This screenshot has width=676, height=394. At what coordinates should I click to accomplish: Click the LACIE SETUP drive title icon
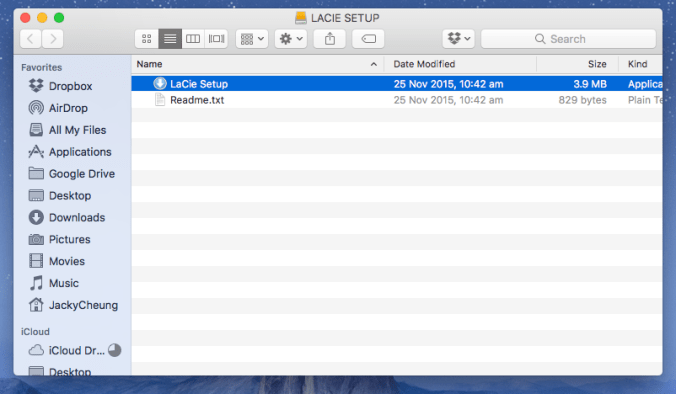point(301,18)
